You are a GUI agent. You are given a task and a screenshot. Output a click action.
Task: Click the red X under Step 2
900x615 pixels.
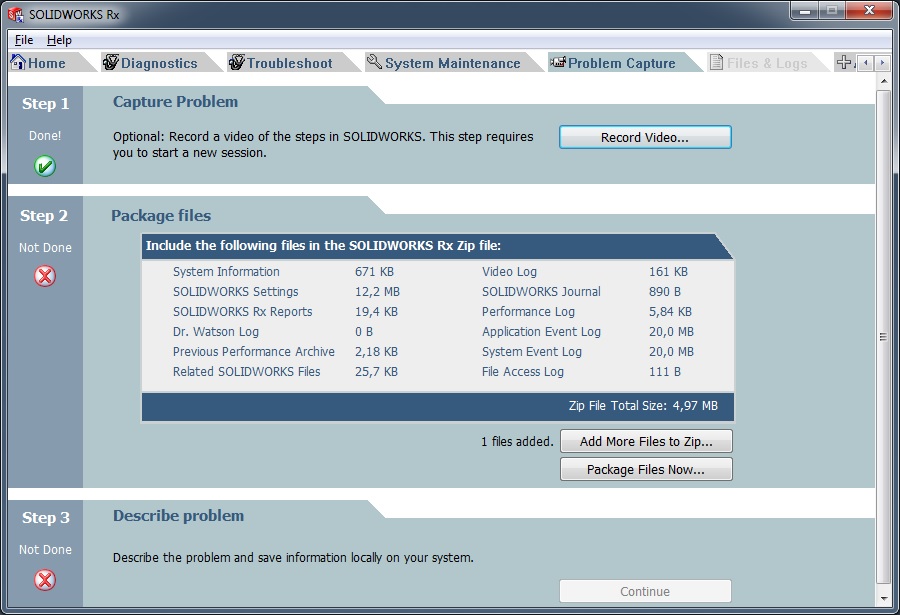point(45,276)
